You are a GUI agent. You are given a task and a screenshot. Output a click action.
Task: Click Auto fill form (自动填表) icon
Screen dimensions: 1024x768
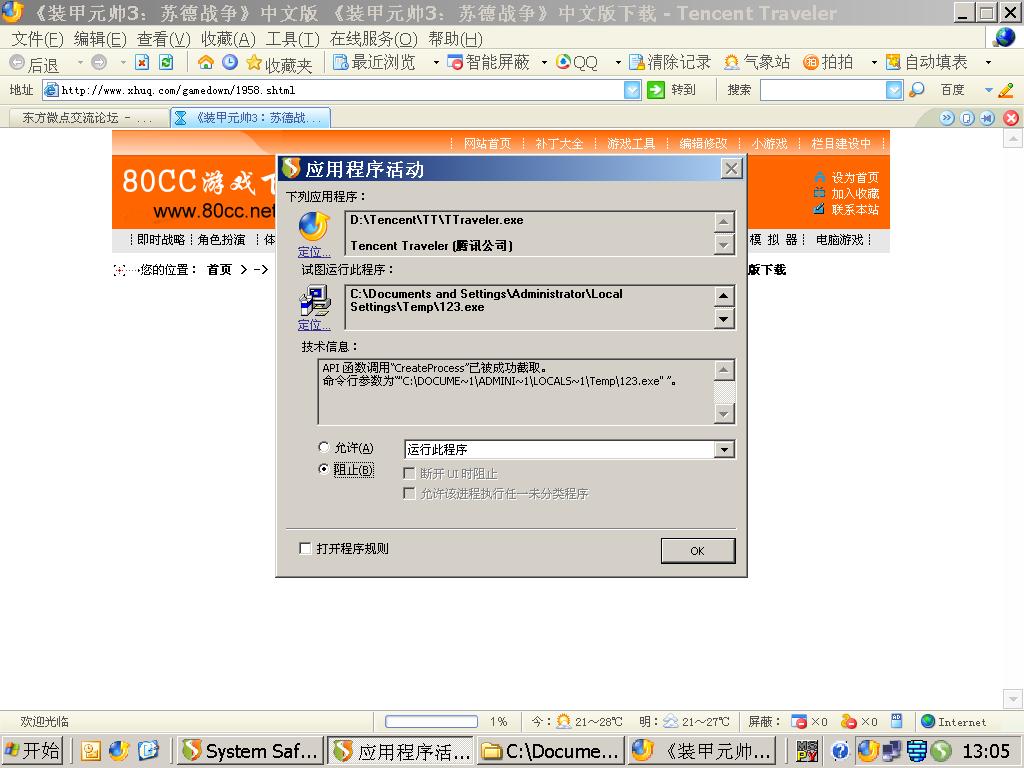pyautogui.click(x=893, y=62)
